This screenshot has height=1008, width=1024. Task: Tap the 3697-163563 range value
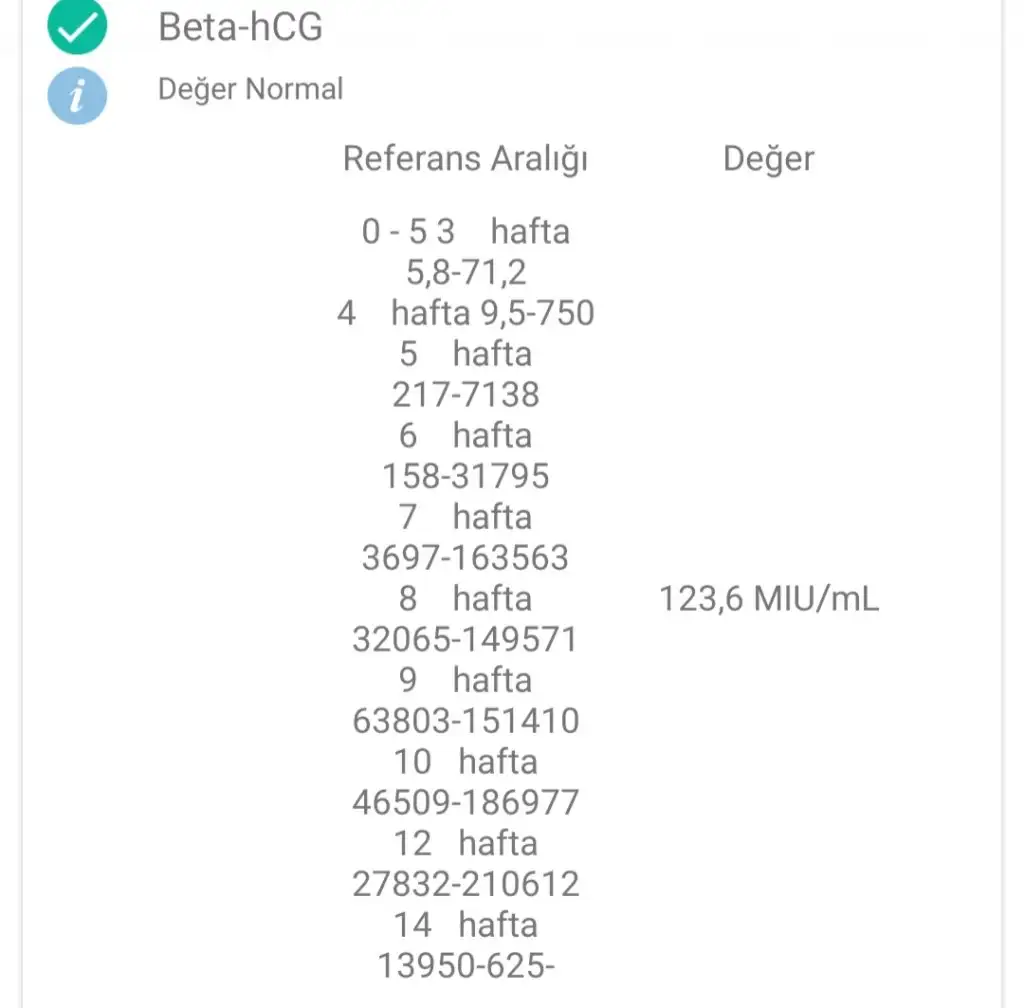pos(466,558)
